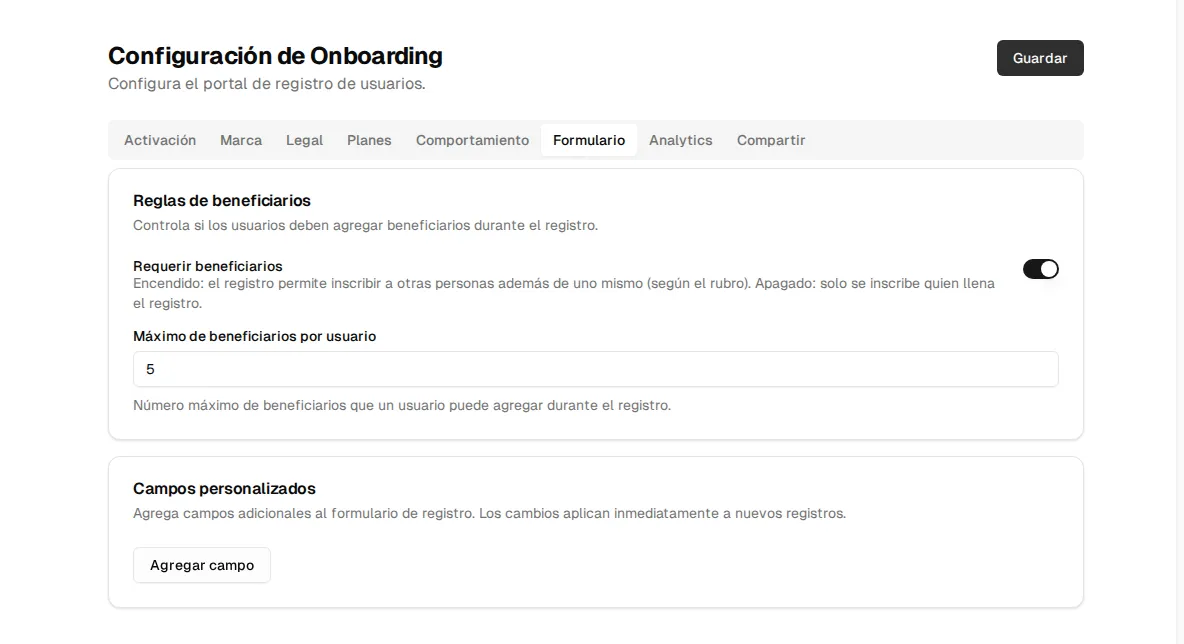Select the Planes tab
This screenshot has height=644, width=1184.
click(x=369, y=140)
